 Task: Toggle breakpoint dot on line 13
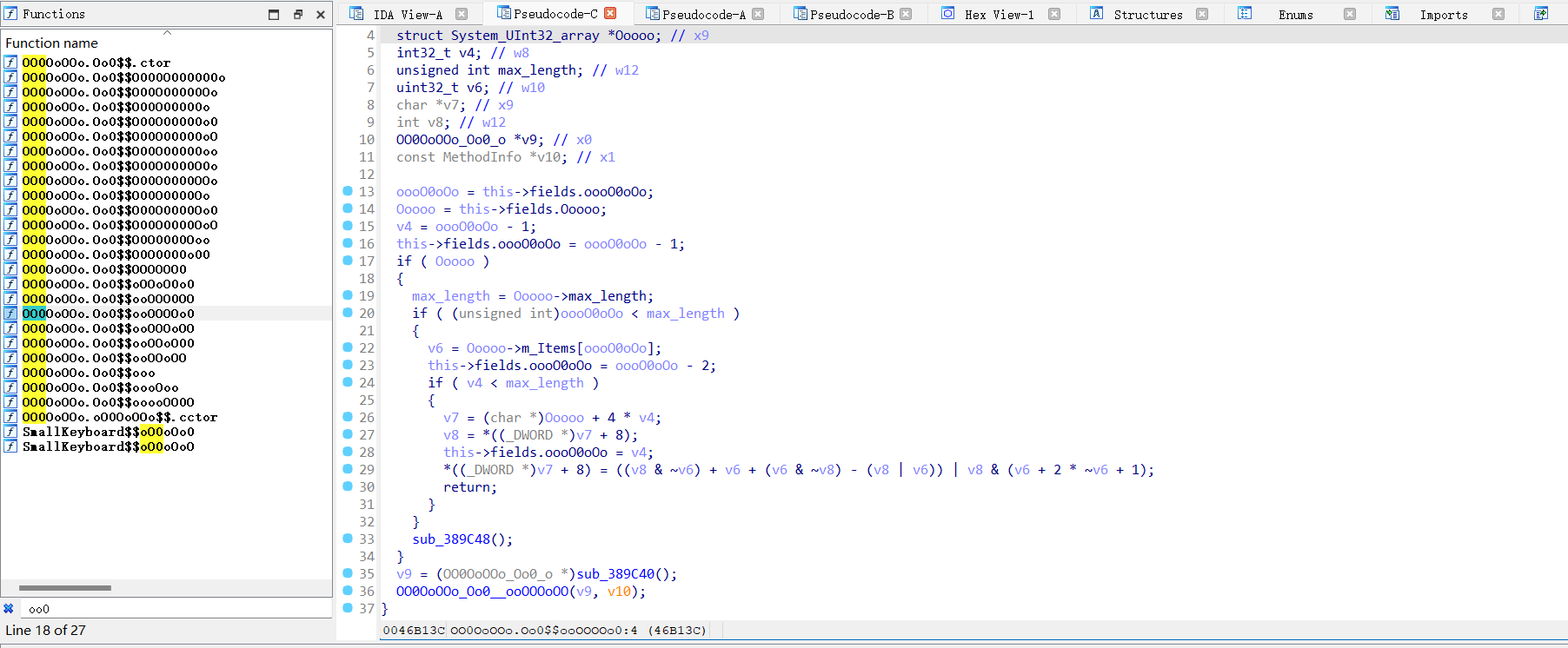pyautogui.click(x=348, y=191)
